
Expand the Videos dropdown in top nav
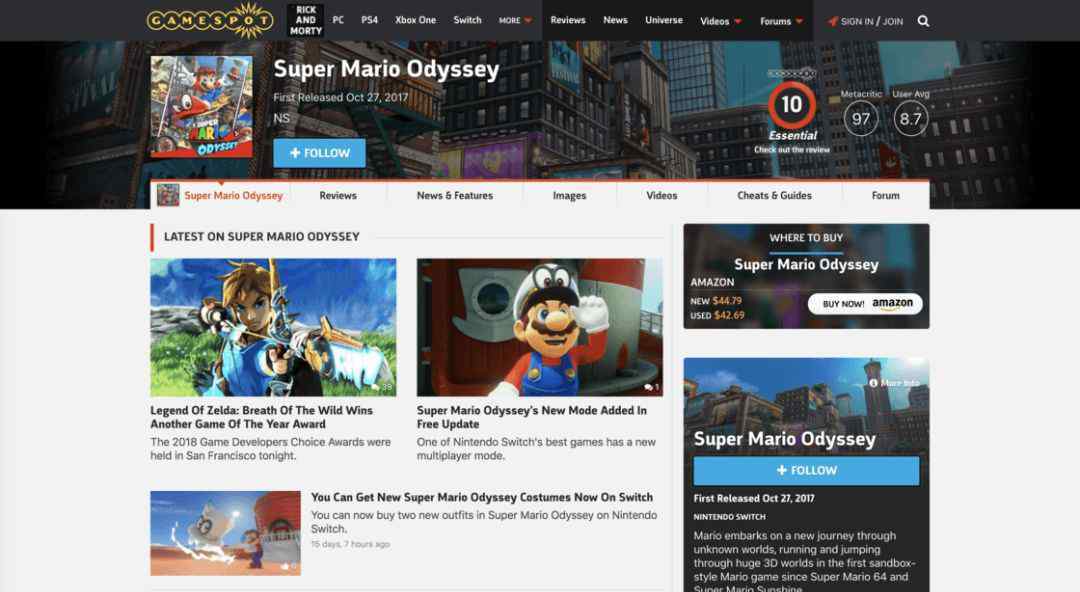click(x=720, y=21)
